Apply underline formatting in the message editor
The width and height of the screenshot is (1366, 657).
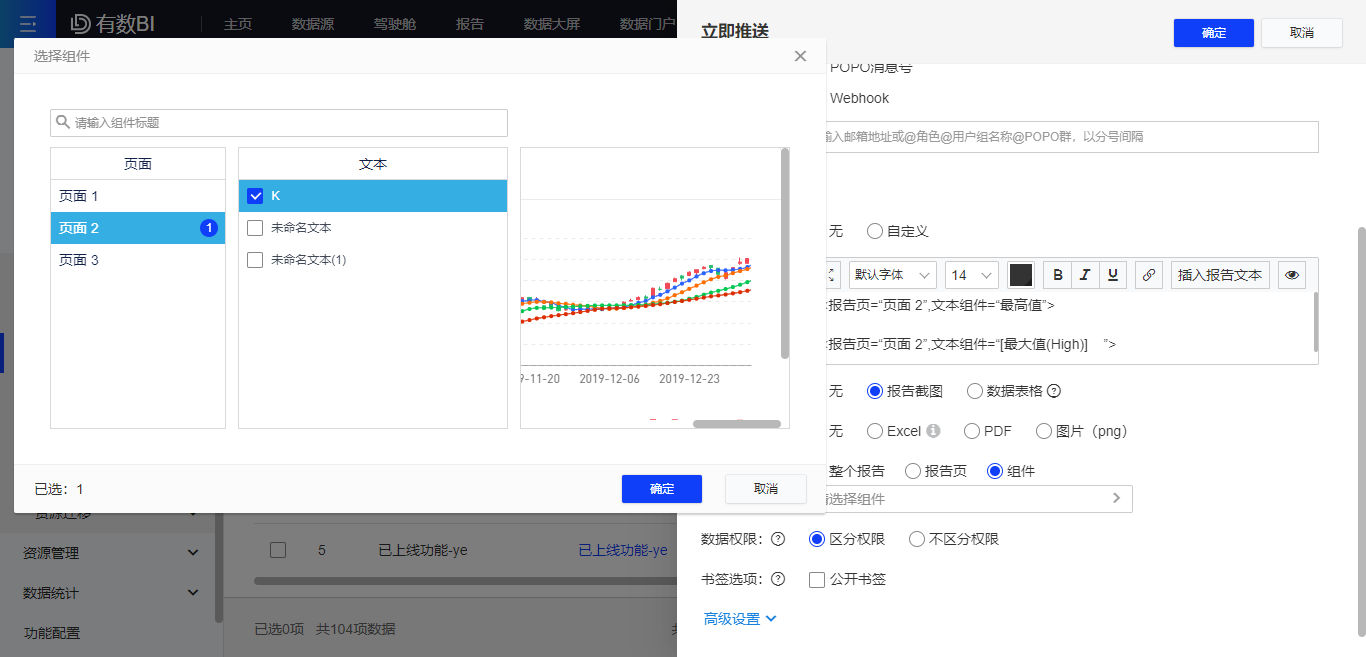(x=1112, y=274)
